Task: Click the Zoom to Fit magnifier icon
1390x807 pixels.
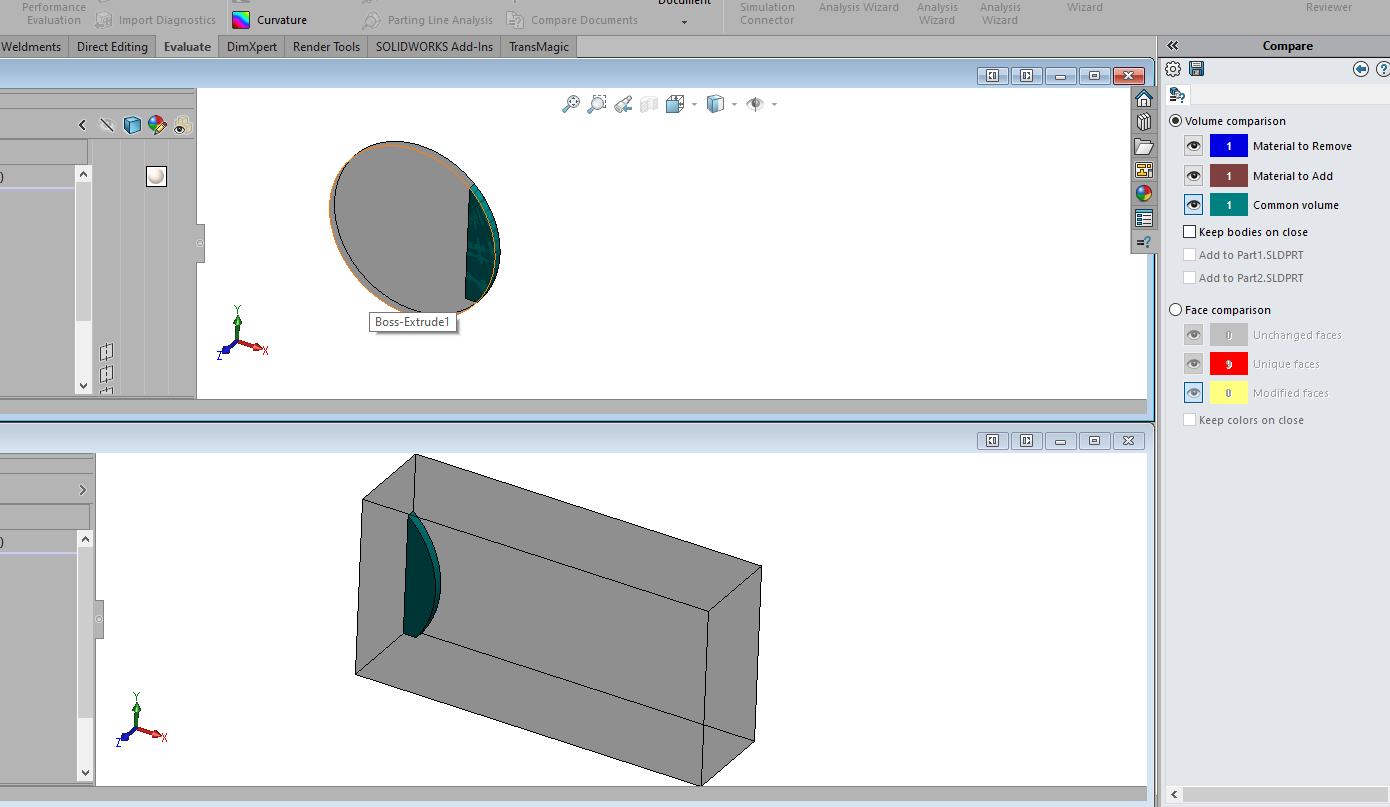Action: pos(571,104)
